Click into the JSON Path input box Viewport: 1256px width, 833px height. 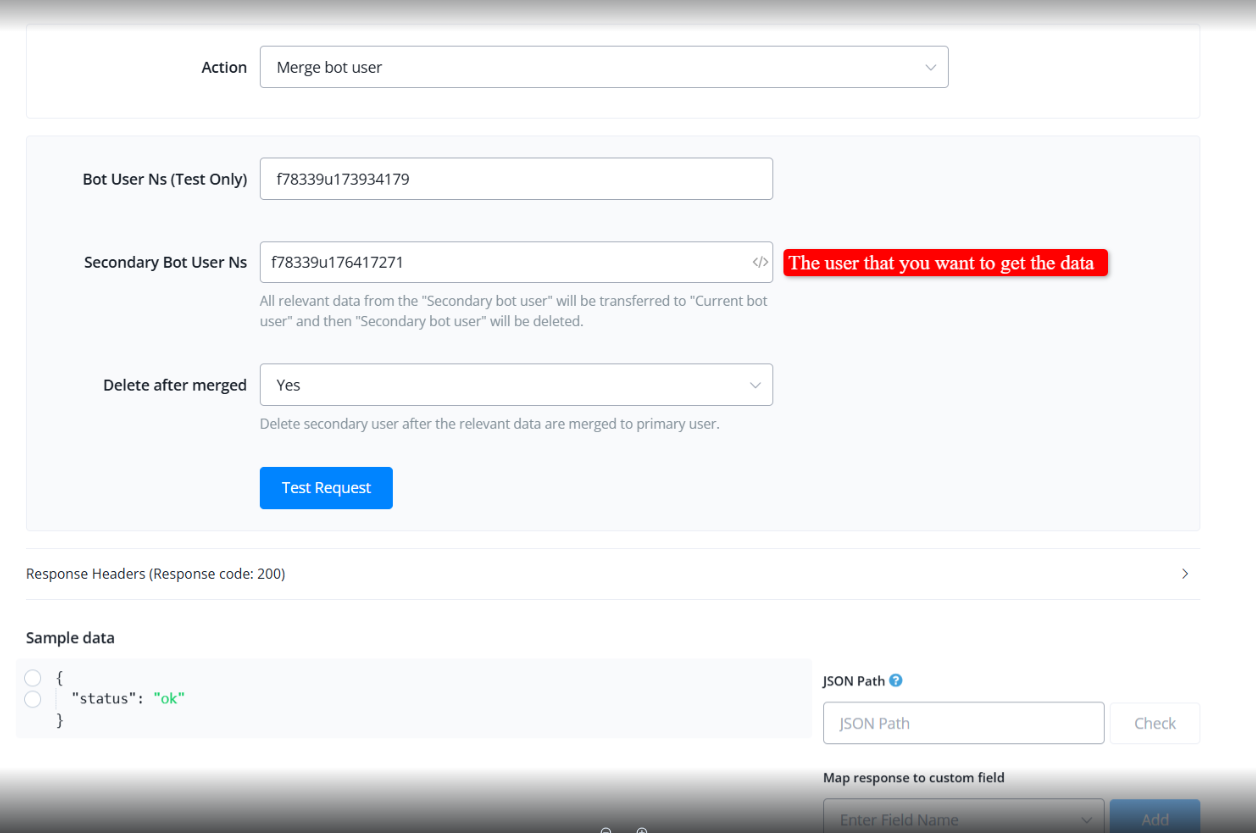pyautogui.click(x=963, y=723)
